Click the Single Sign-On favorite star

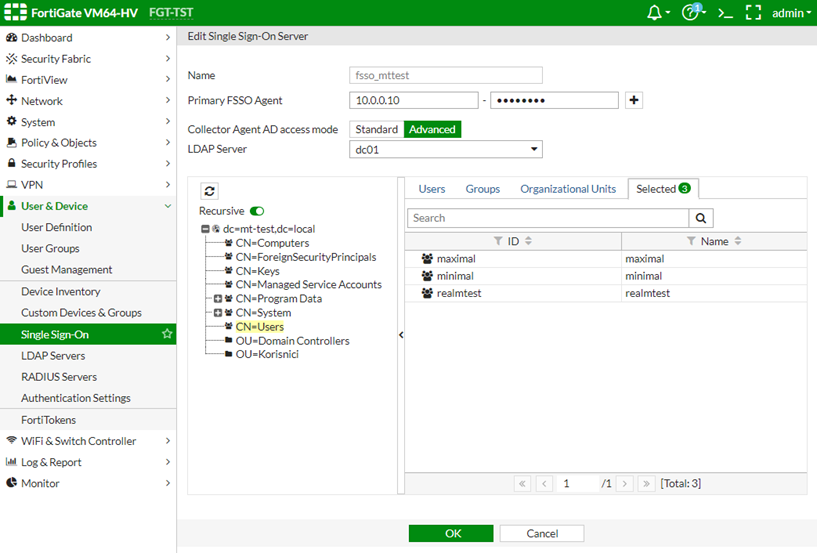point(167,334)
